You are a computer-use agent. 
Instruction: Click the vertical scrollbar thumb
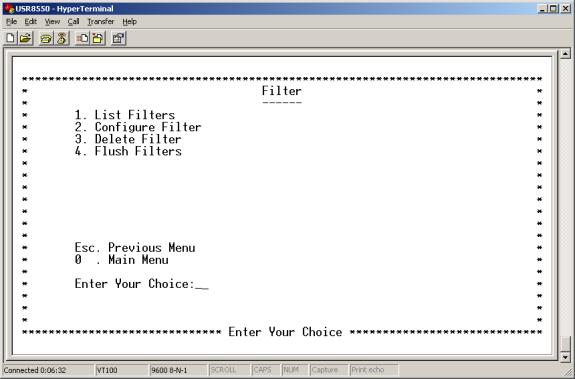565,344
